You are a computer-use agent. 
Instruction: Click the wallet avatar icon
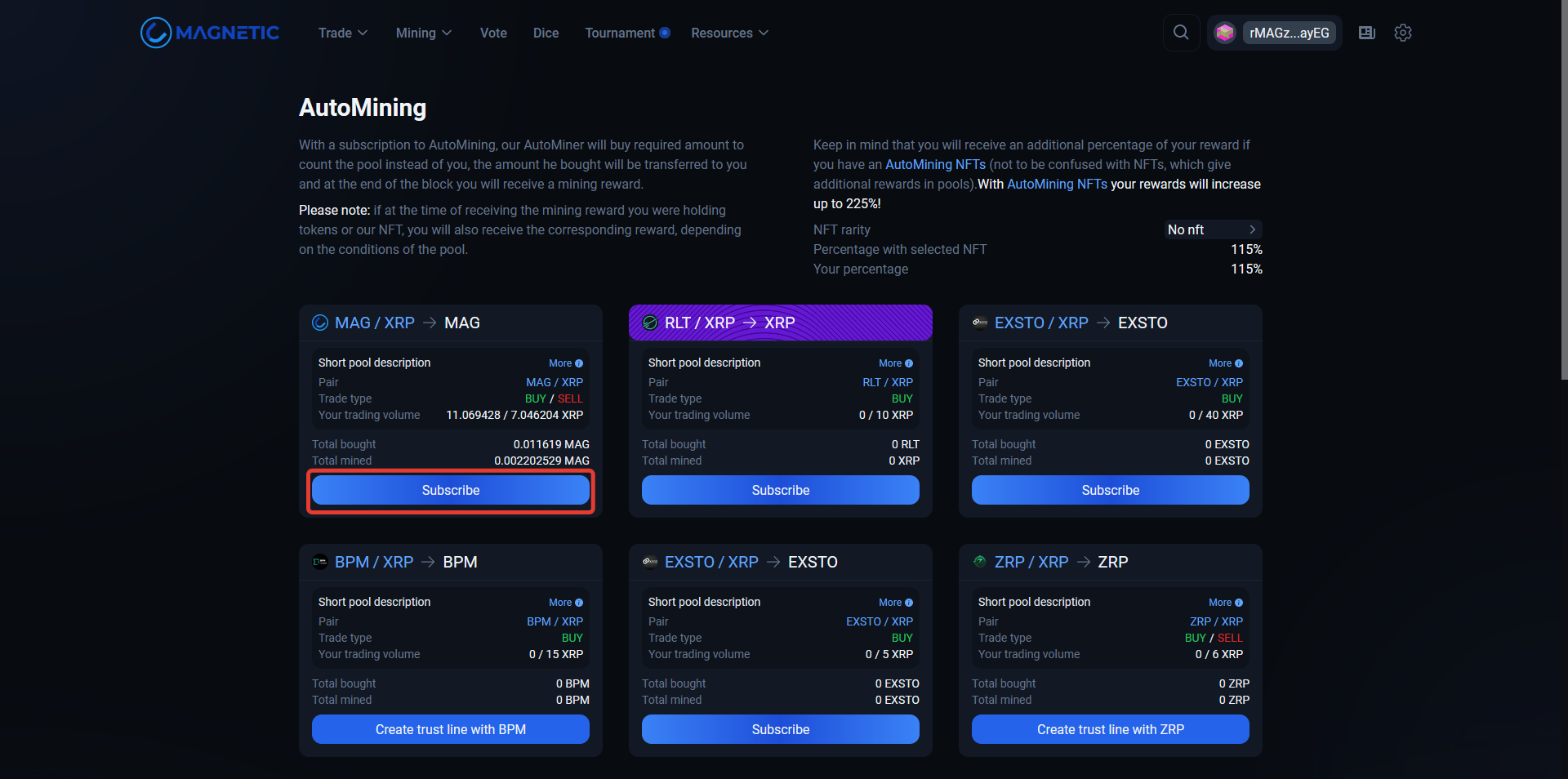pos(1224,33)
